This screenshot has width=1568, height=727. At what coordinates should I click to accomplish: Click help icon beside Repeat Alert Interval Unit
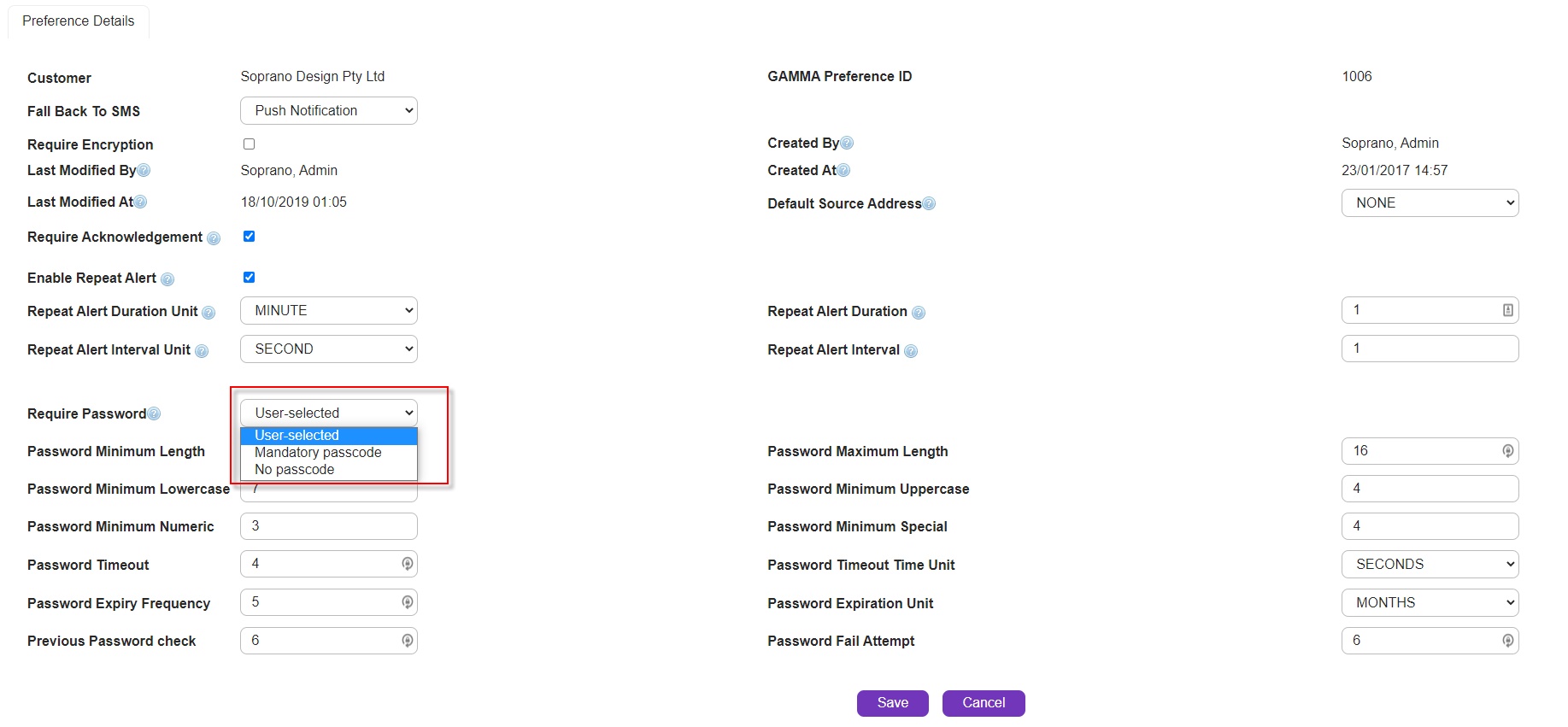[202, 351]
